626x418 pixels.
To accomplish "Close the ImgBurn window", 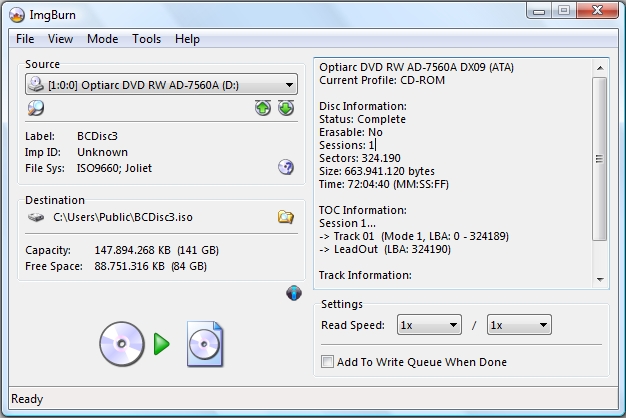I will (x=597, y=11).
